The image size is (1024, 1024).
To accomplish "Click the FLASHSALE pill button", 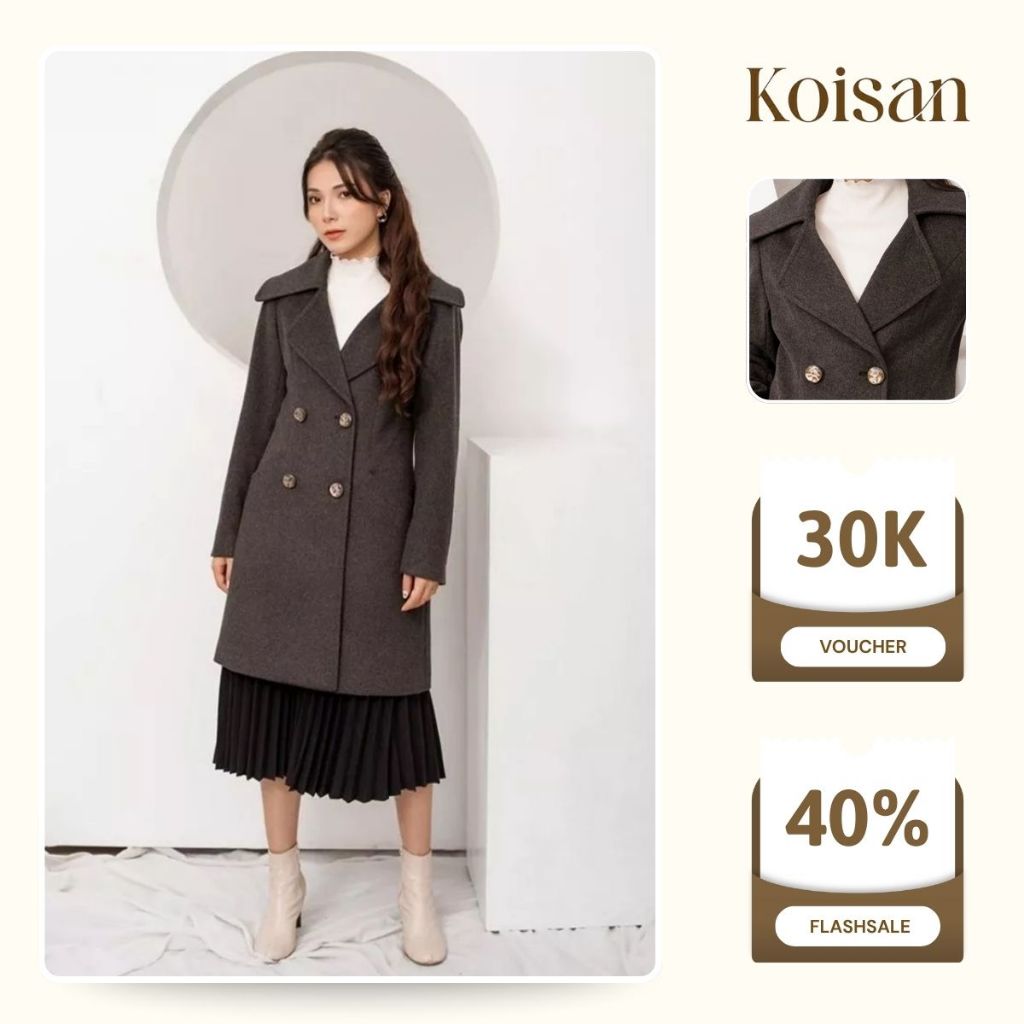I will (858, 926).
